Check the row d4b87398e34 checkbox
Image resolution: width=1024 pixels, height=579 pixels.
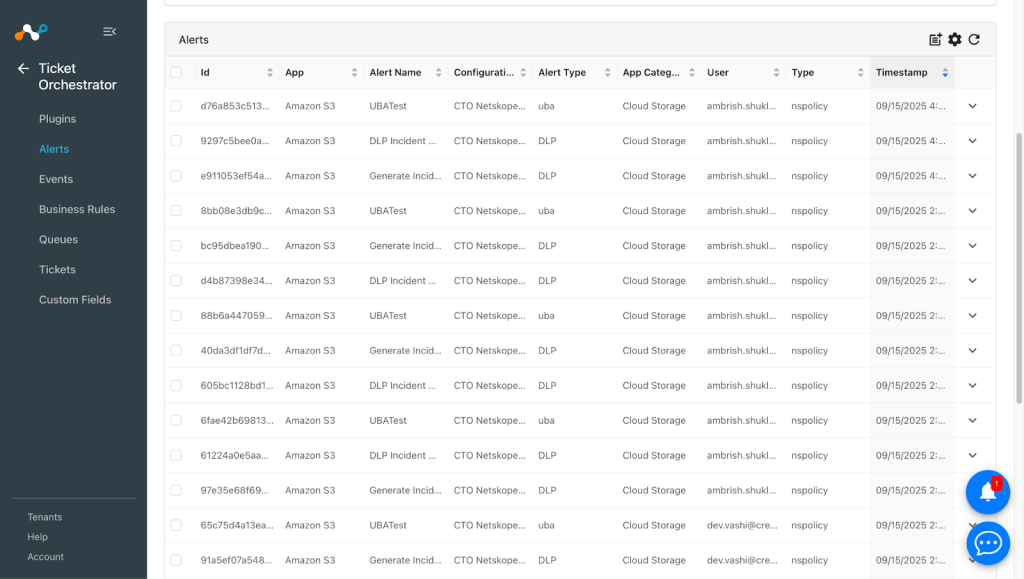tap(176, 281)
